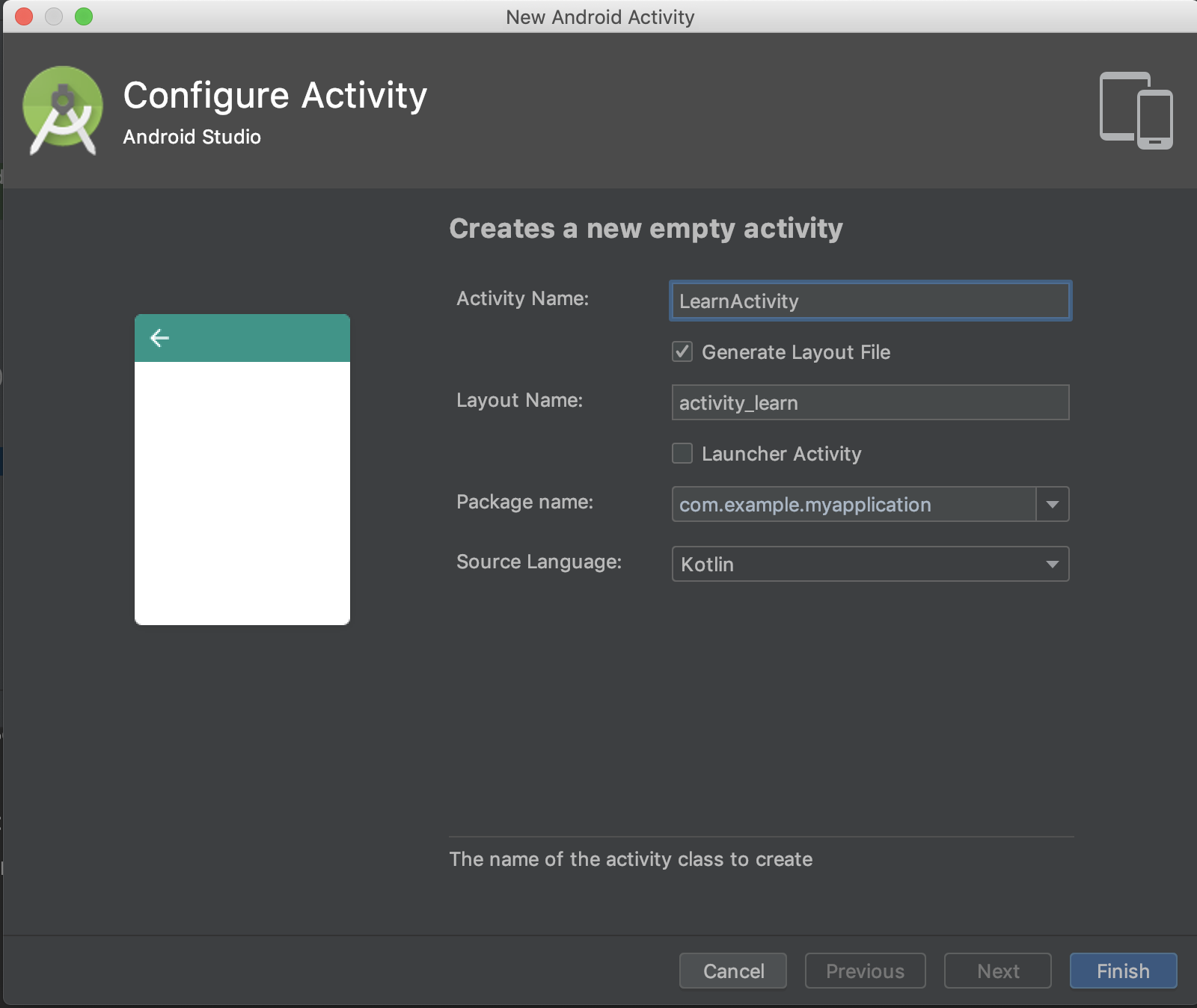Image resolution: width=1197 pixels, height=1008 pixels.
Task: Click the Next button
Action: tap(998, 971)
